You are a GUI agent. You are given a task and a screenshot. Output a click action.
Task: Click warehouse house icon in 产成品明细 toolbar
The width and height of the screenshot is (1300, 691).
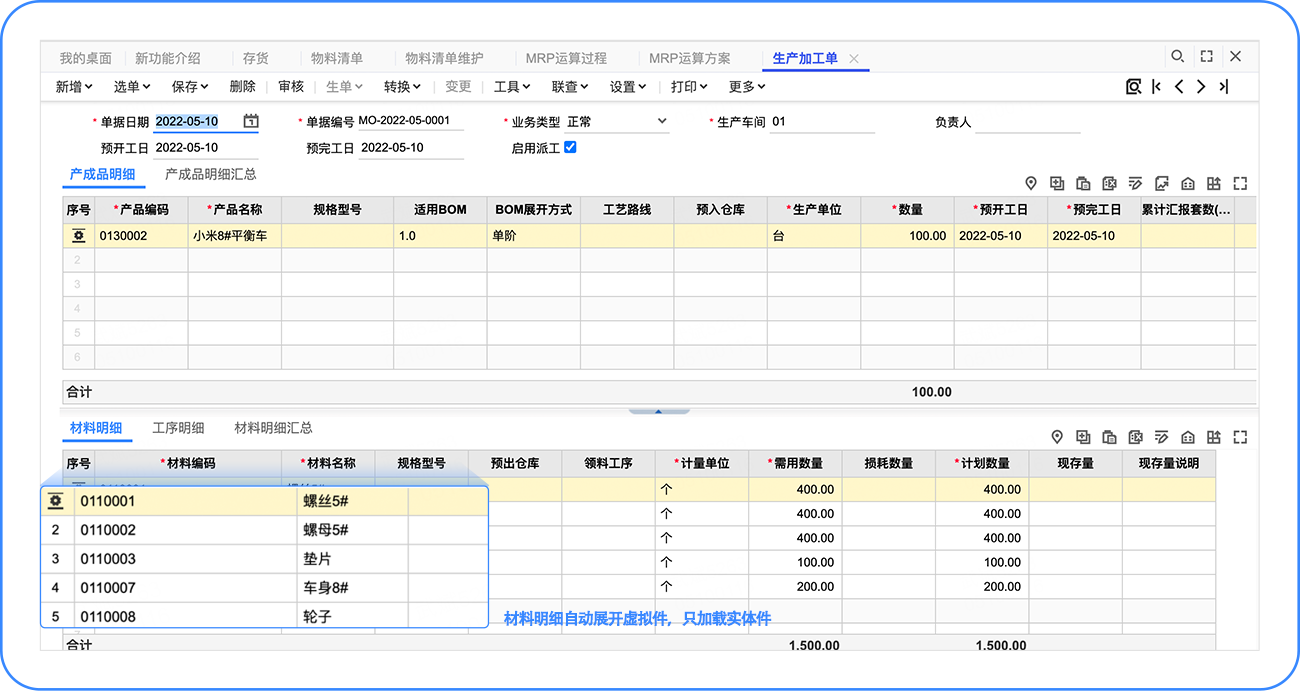[1188, 183]
